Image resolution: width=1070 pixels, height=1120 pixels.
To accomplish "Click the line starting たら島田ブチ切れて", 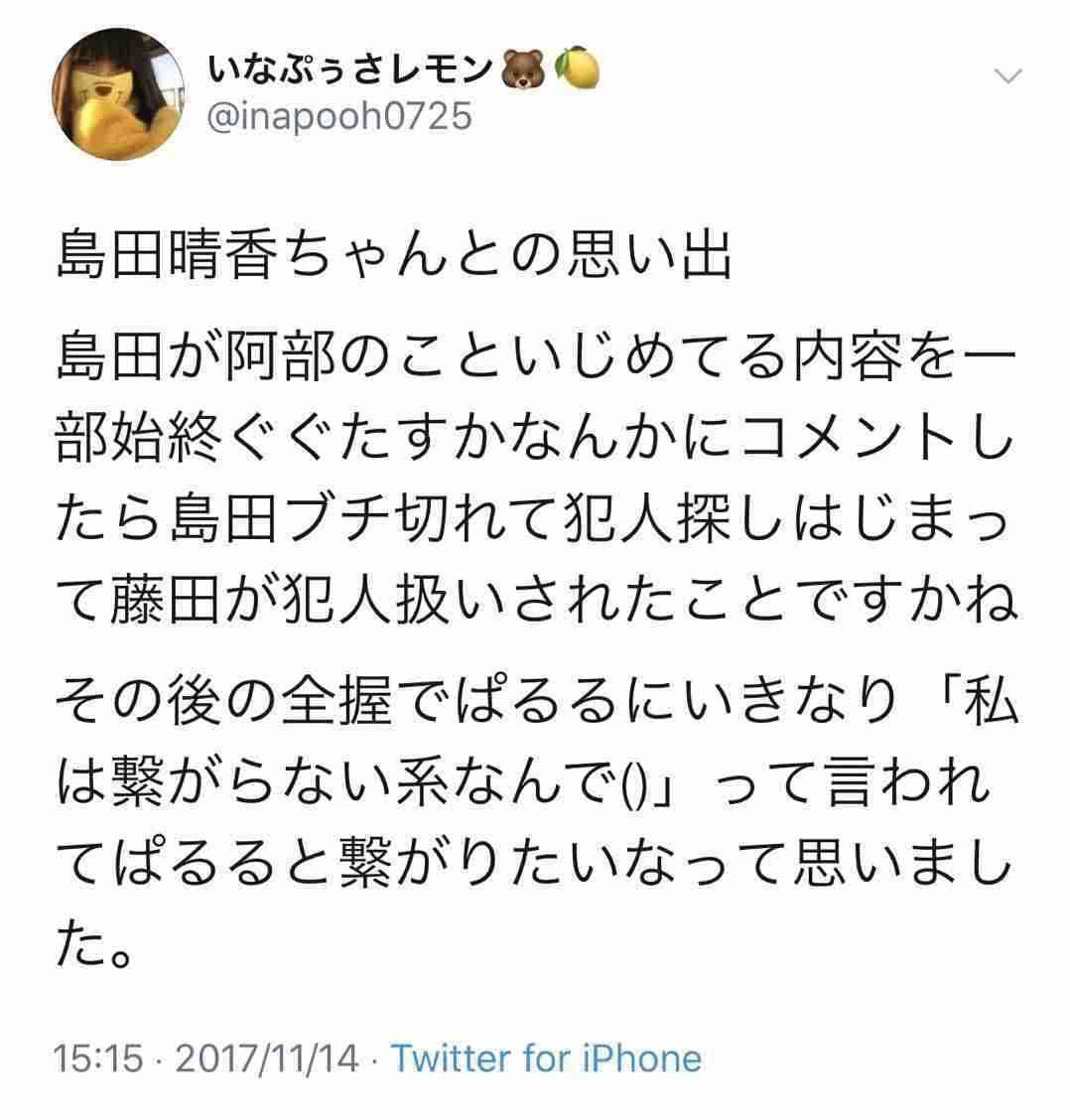I will pos(533,520).
